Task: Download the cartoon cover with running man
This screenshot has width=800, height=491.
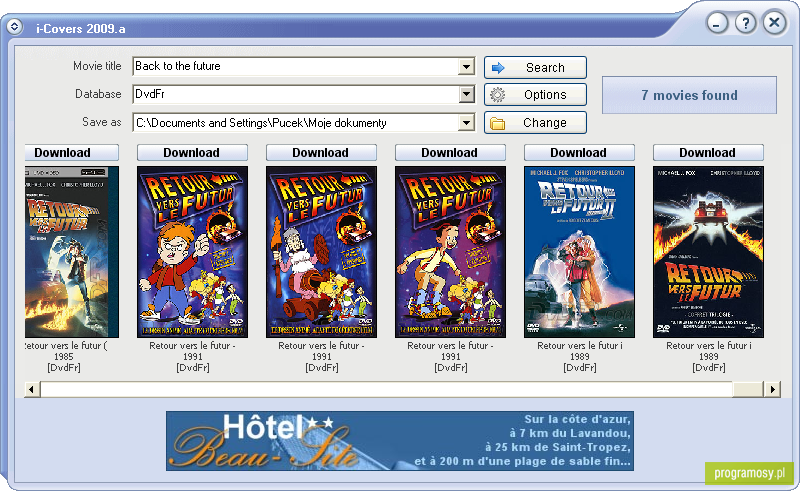Action: pos(451,153)
